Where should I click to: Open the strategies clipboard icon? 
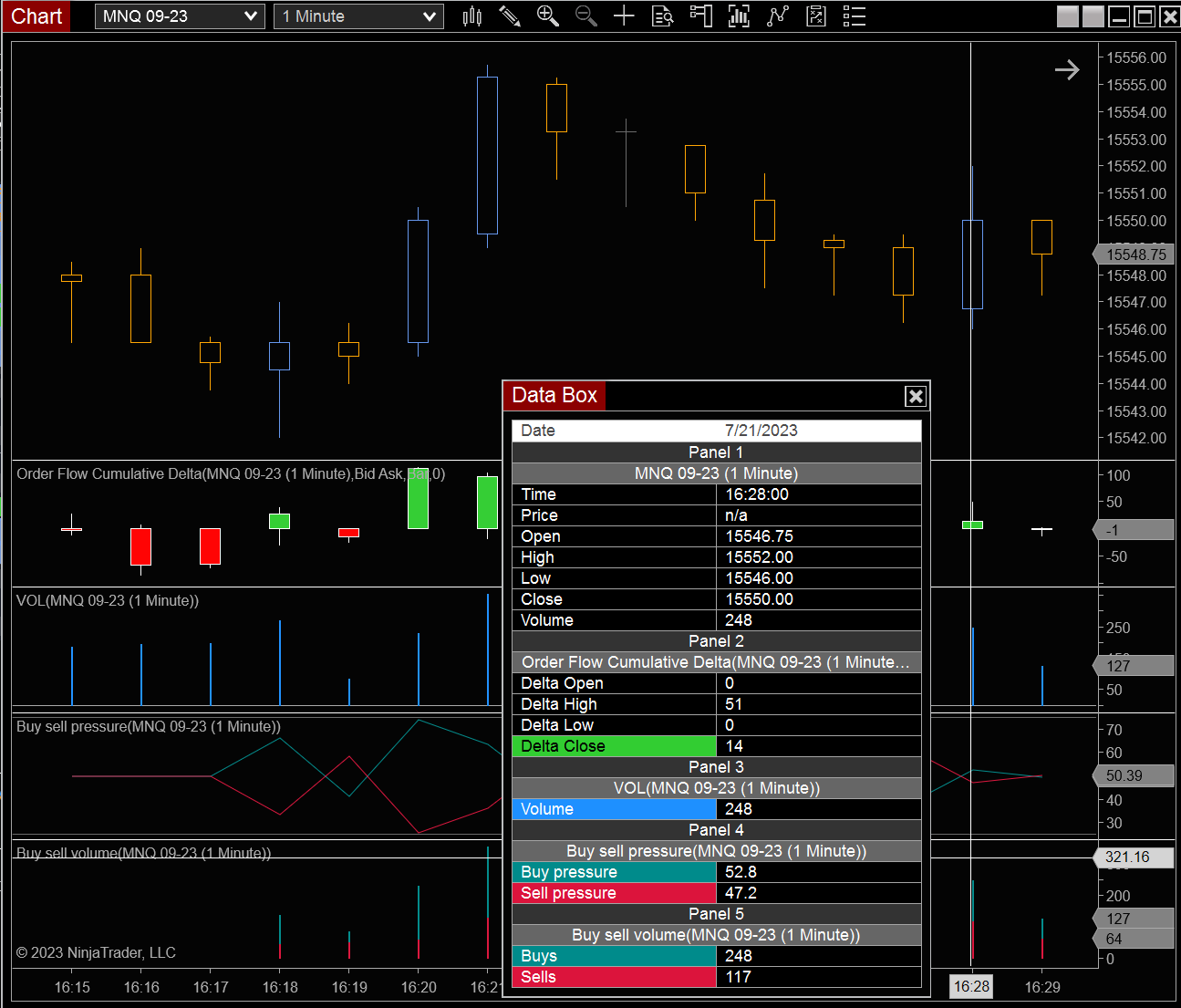815,16
